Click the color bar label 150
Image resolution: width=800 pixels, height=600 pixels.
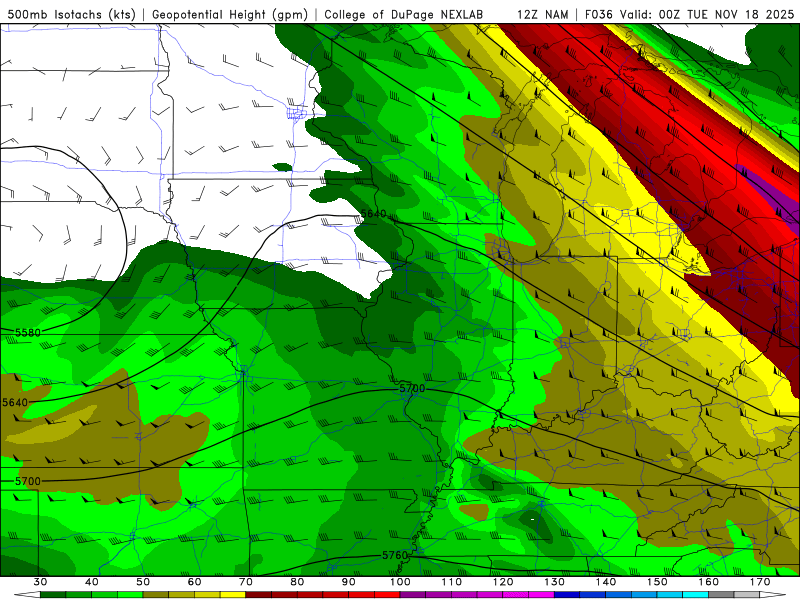[x=658, y=582]
